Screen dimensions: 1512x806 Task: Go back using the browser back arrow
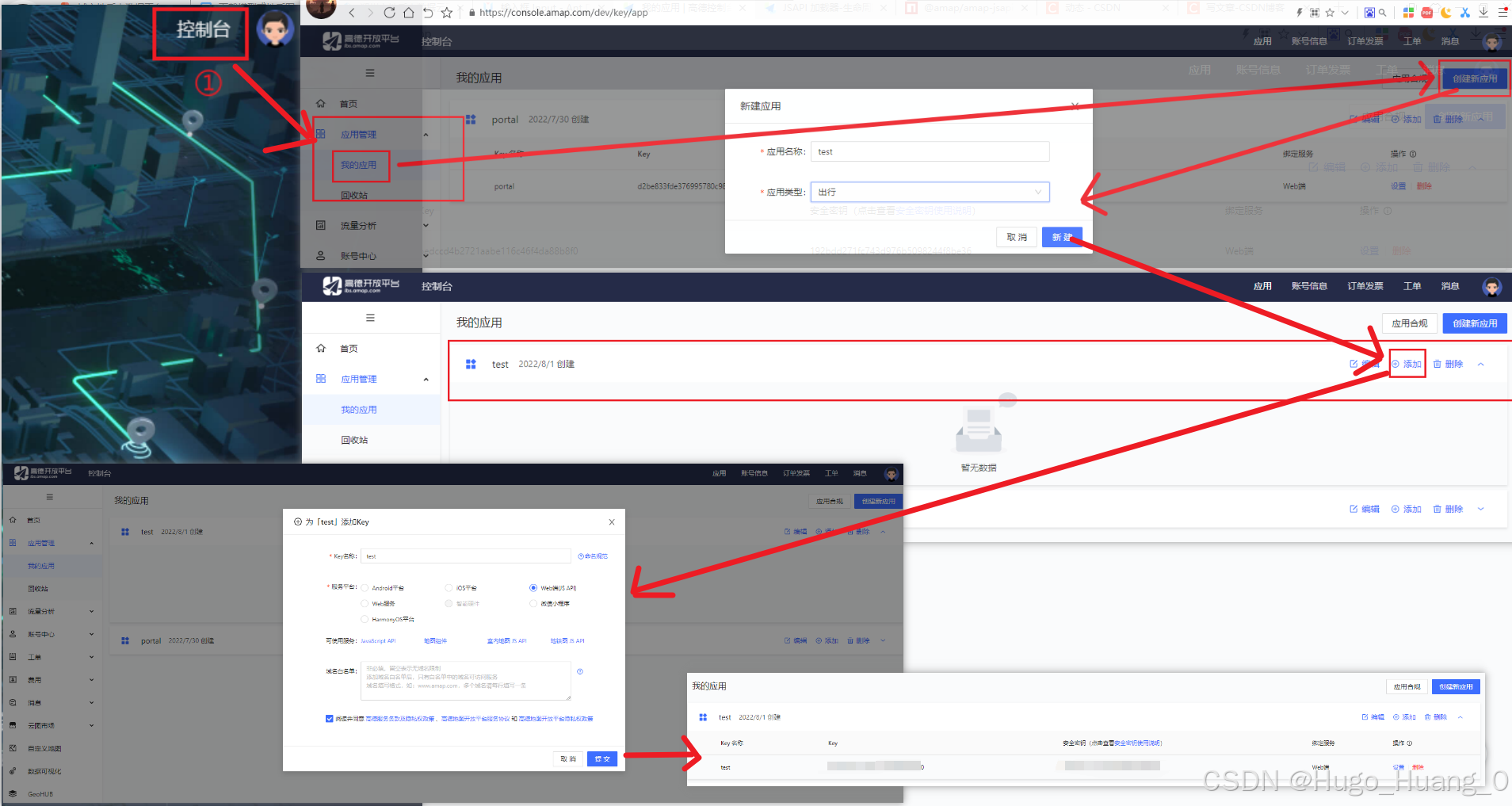pos(352,13)
